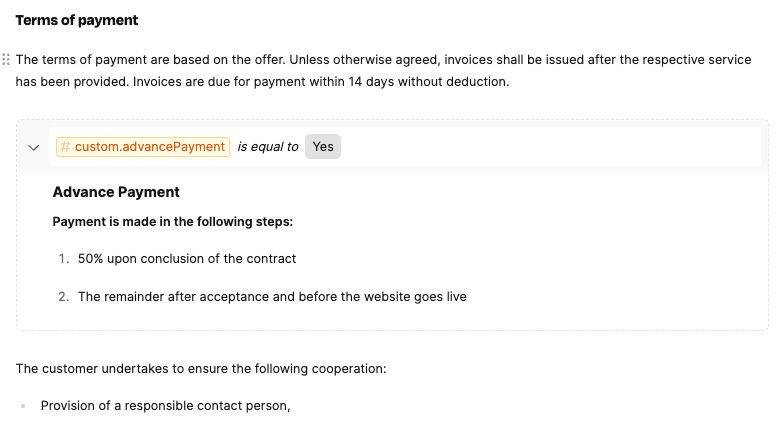Click the hash icon in the variable tag
The width and height of the screenshot is (782, 423).
(x=65, y=147)
